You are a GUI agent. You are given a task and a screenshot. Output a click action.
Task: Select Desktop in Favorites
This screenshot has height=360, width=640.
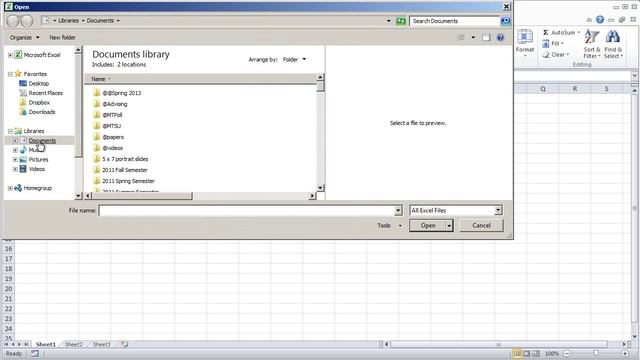(34, 84)
